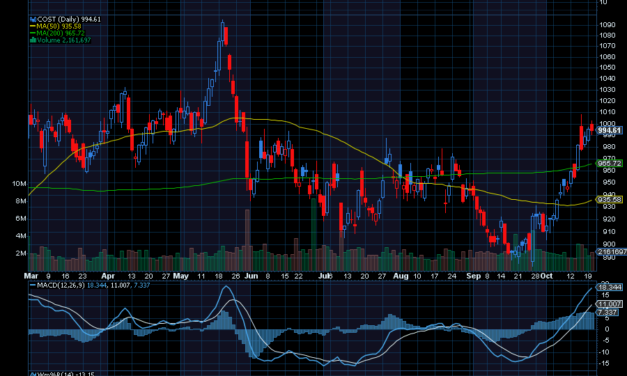The image size is (627, 376).
Task: Click the Sep label on date axis
Action: point(473,276)
